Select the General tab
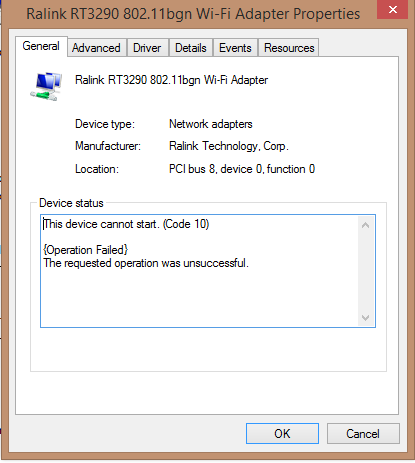 [41, 46]
